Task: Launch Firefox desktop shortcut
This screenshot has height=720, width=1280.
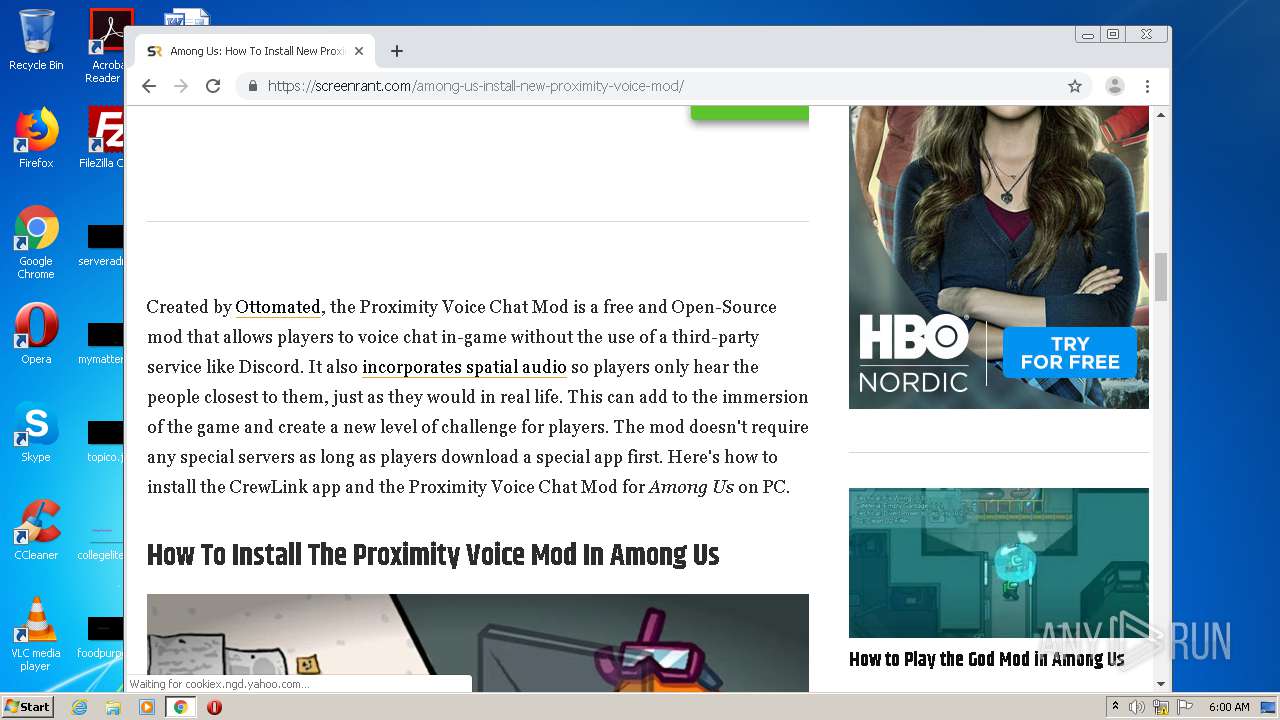Action: (x=36, y=138)
